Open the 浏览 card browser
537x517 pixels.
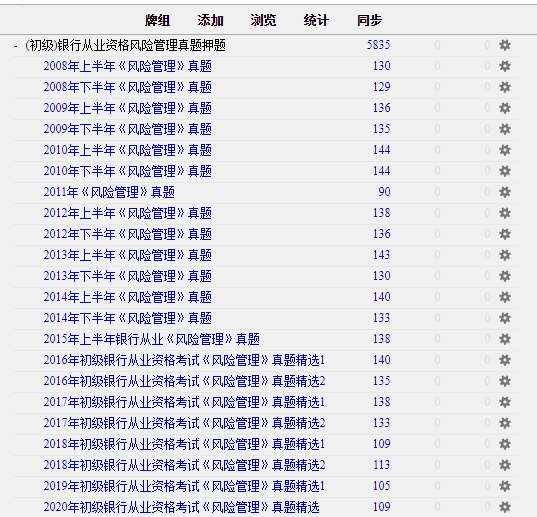coord(263,20)
